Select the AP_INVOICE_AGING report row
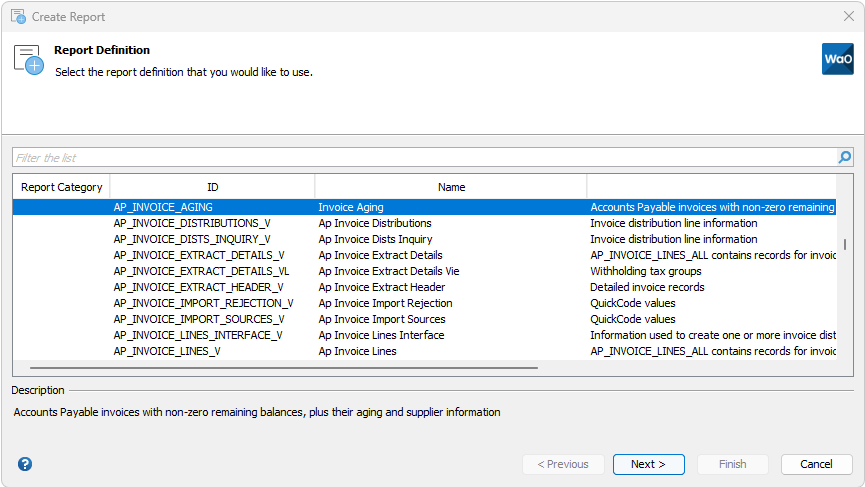This screenshot has width=865, height=487. 163,207
